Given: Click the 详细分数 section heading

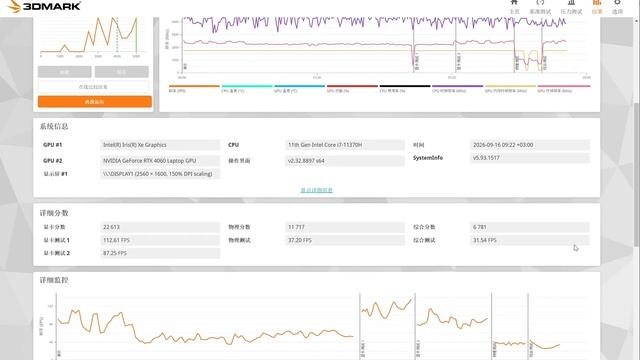Looking at the screenshot, I should (x=54, y=213).
